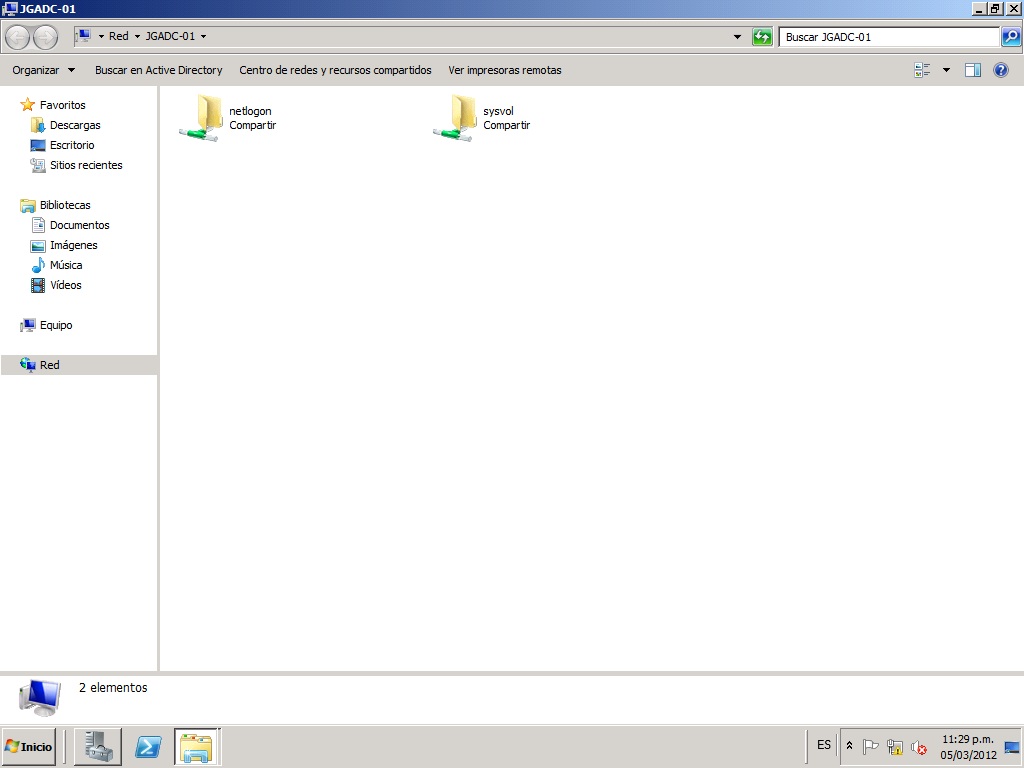Open view options dropdown arrow
The width and height of the screenshot is (1024, 768).
(x=946, y=70)
